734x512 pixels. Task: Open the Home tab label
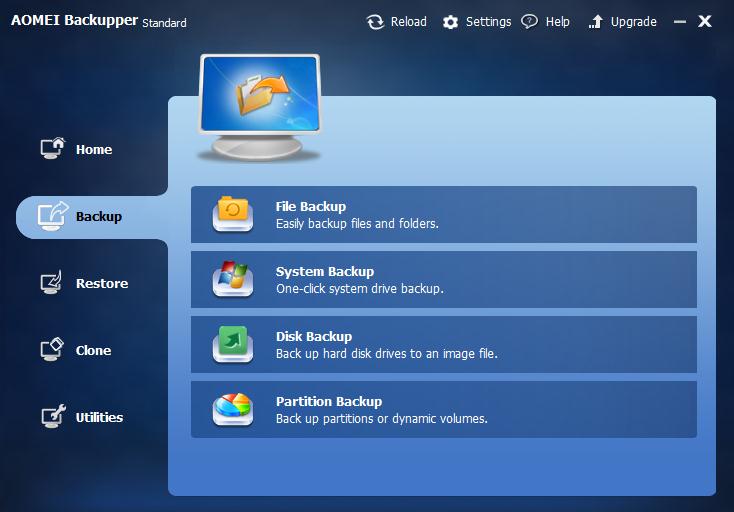coord(94,150)
